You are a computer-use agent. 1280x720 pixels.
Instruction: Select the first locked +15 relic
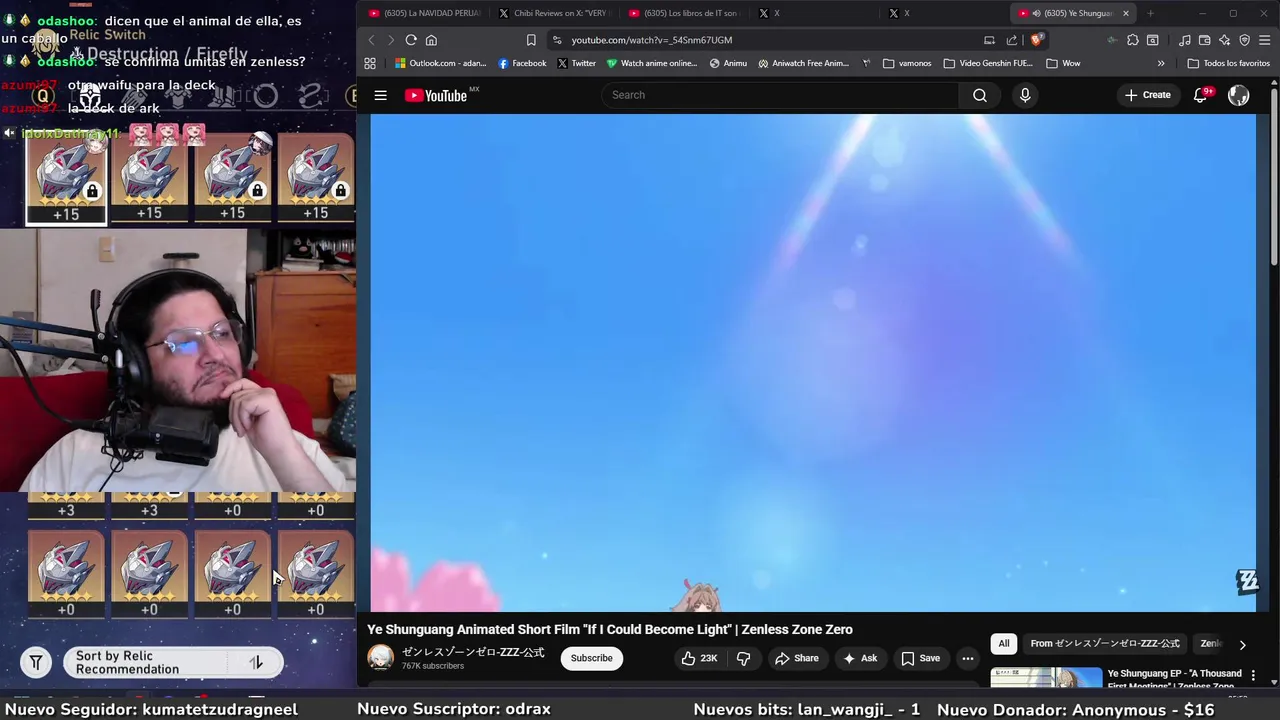pyautogui.click(x=66, y=178)
